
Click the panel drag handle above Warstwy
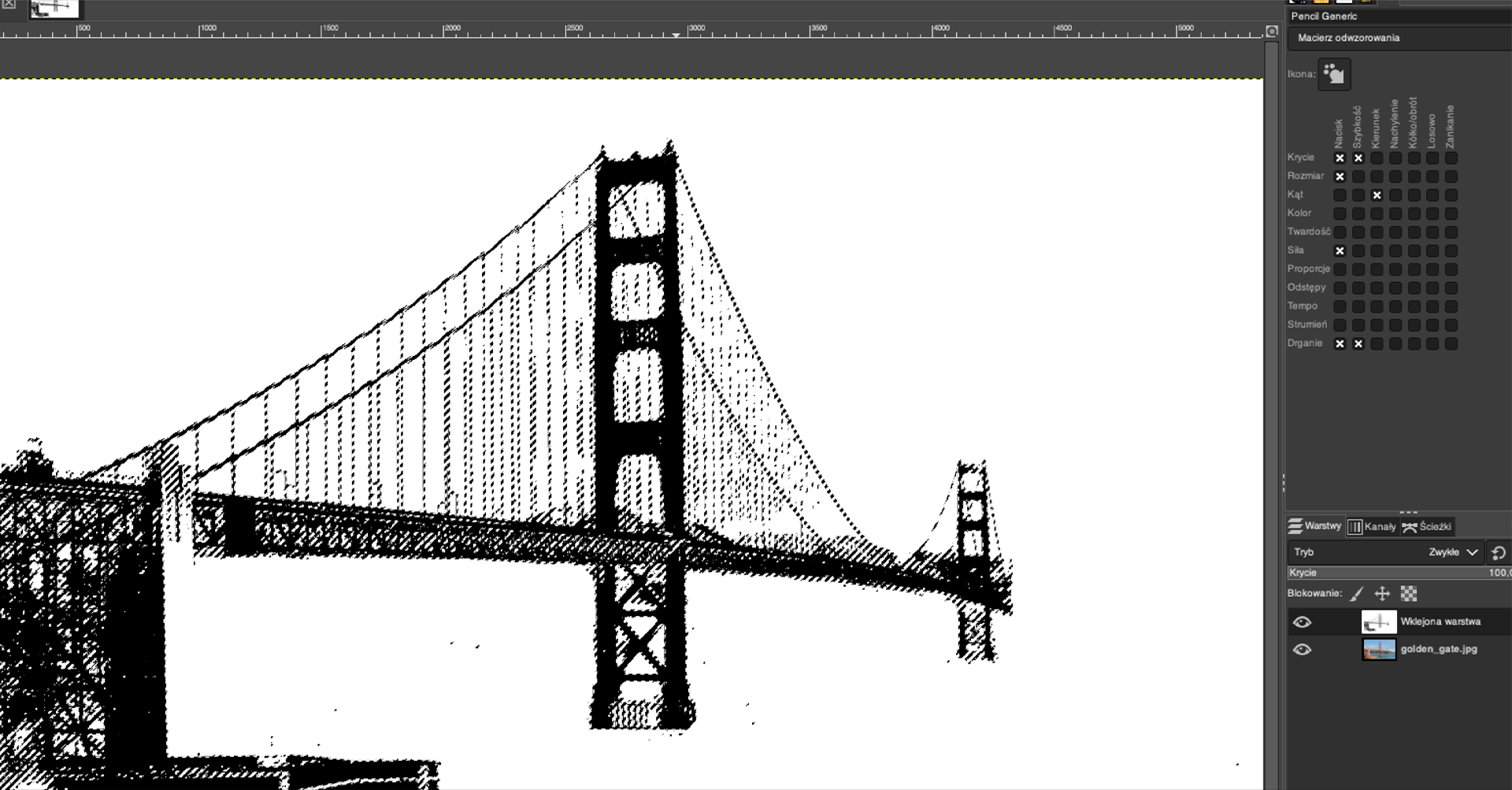click(1408, 512)
